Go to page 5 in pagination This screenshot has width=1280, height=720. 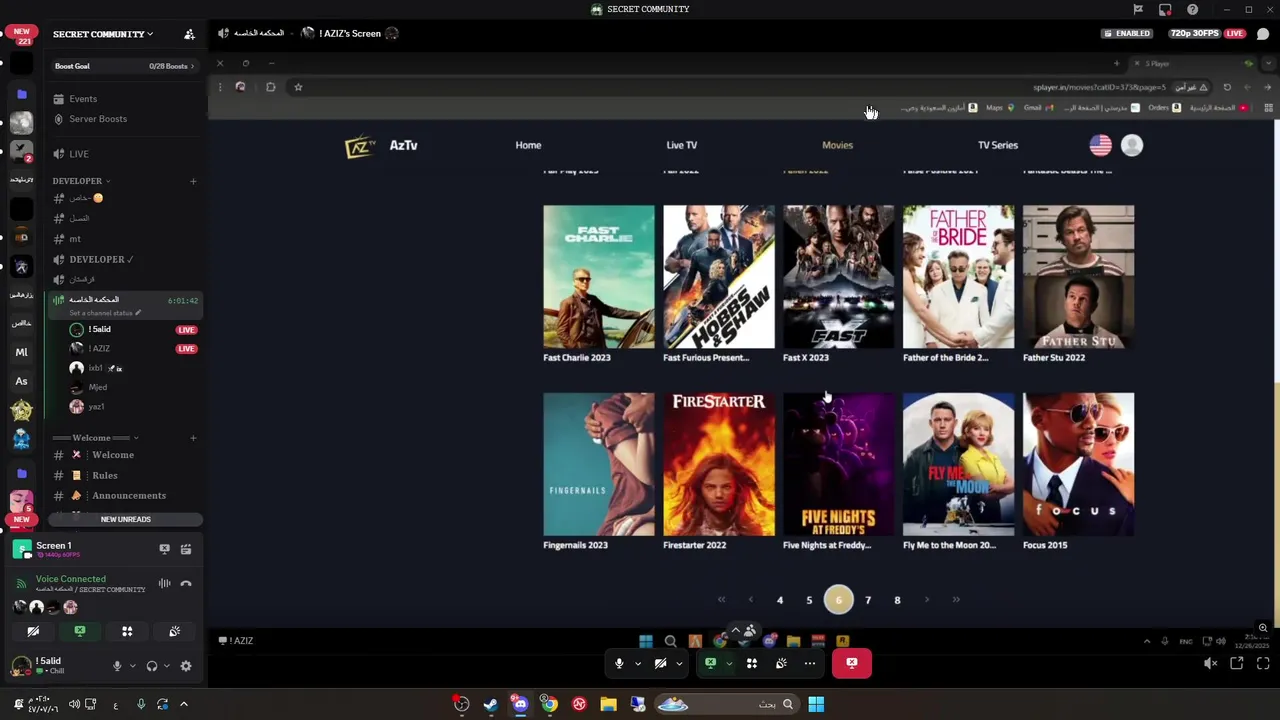point(809,600)
